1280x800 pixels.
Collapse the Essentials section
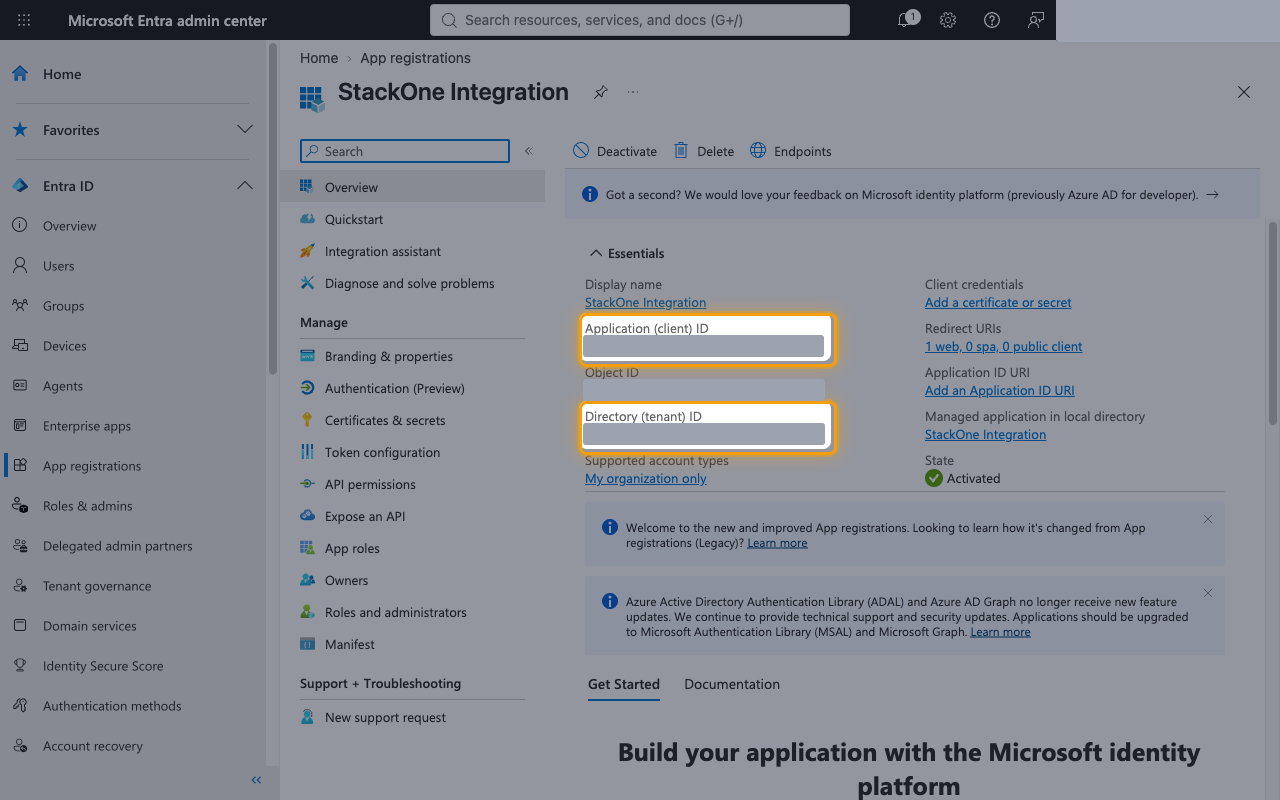pyautogui.click(x=626, y=253)
